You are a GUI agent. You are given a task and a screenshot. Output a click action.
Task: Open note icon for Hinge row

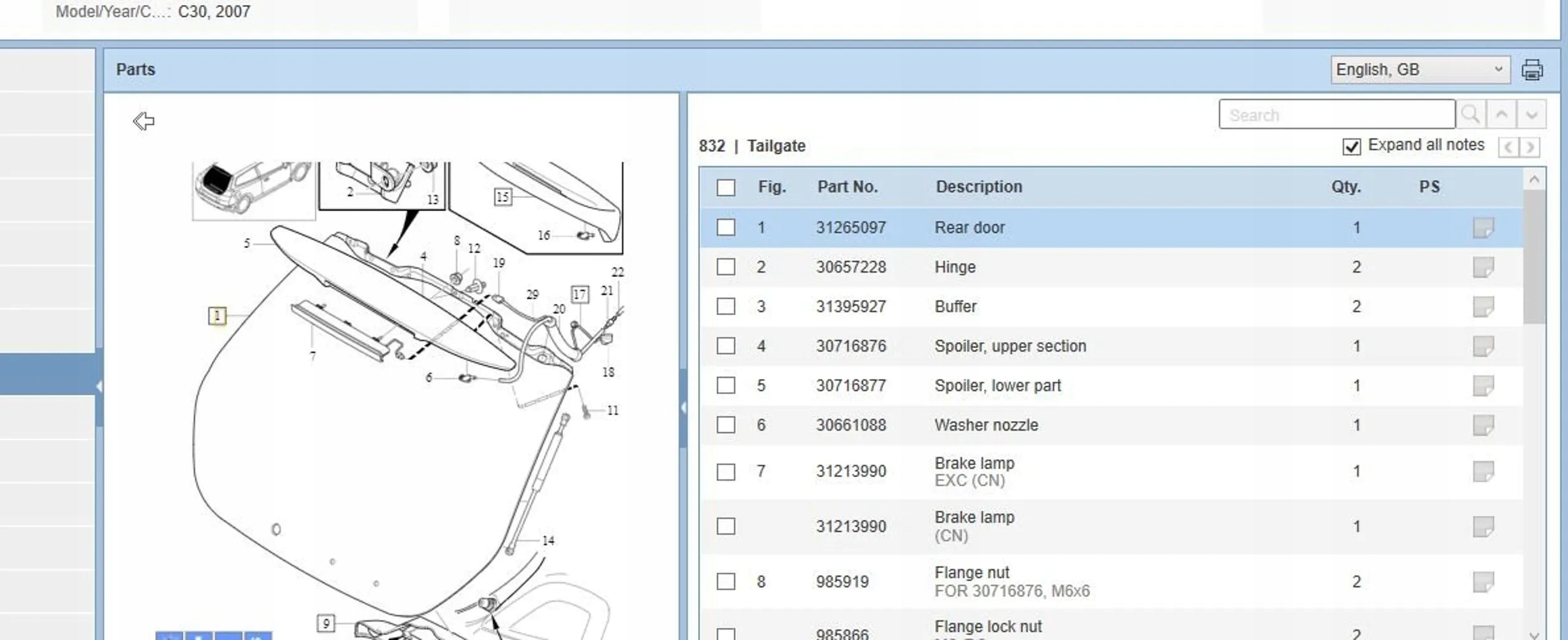[x=1483, y=267]
